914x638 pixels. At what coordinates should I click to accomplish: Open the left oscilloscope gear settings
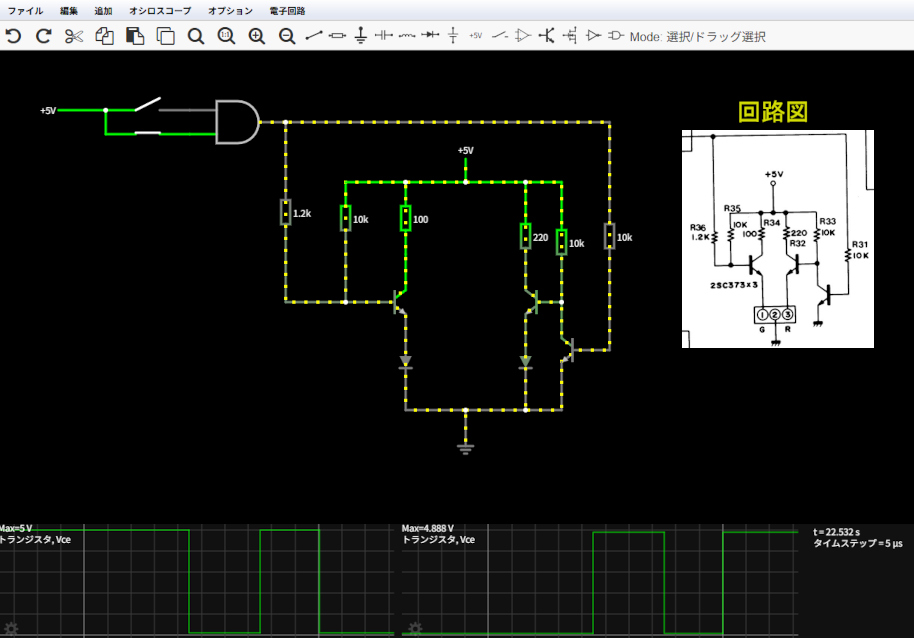(x=12, y=628)
